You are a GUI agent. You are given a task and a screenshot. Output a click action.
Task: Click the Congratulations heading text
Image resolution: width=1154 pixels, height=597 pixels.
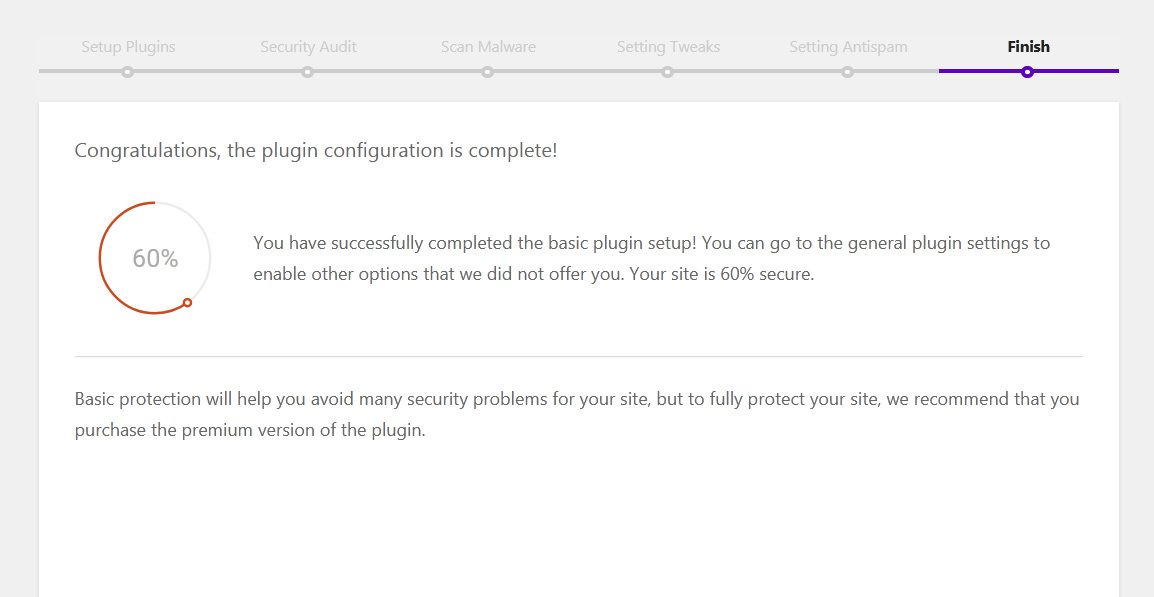315,151
